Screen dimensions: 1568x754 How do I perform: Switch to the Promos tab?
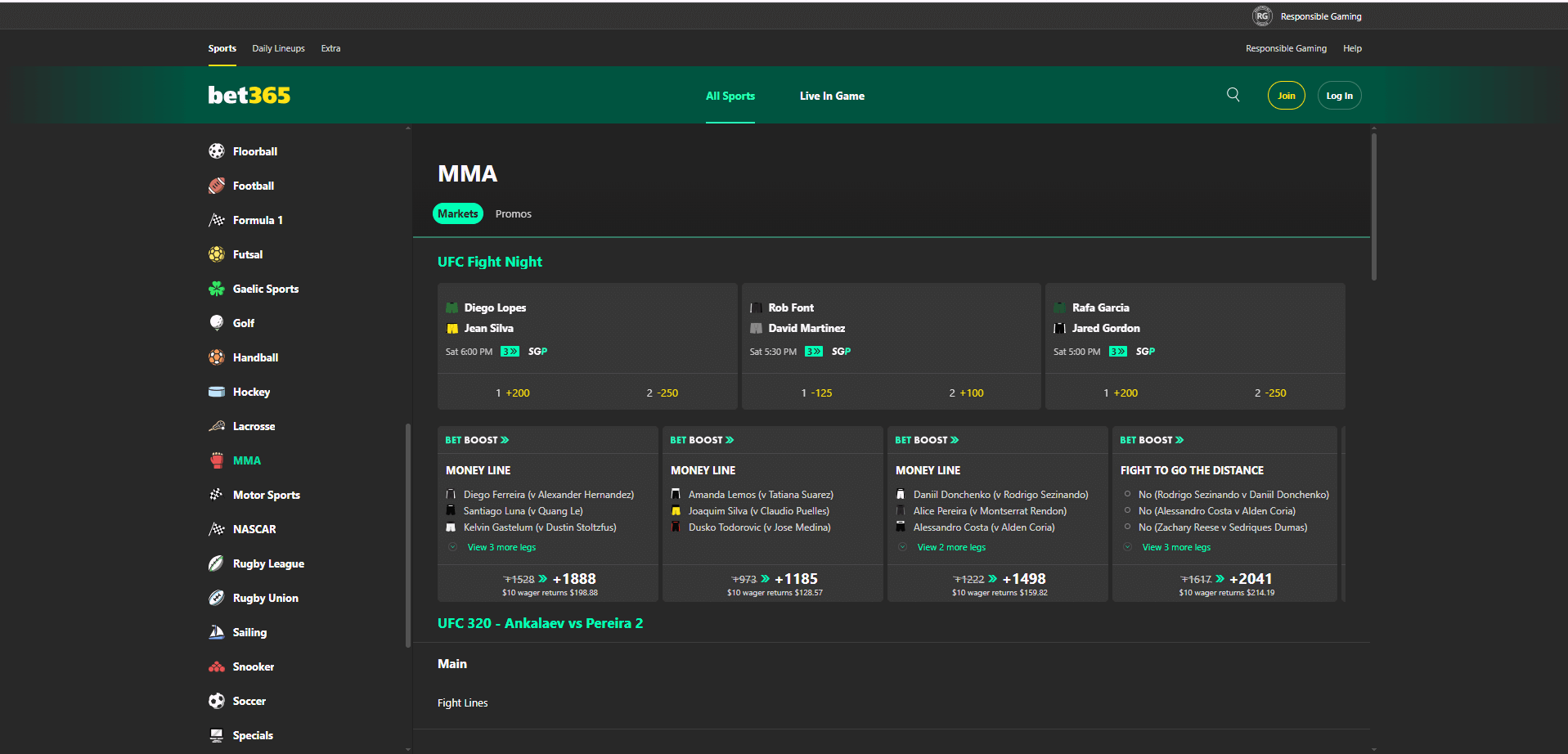point(513,214)
